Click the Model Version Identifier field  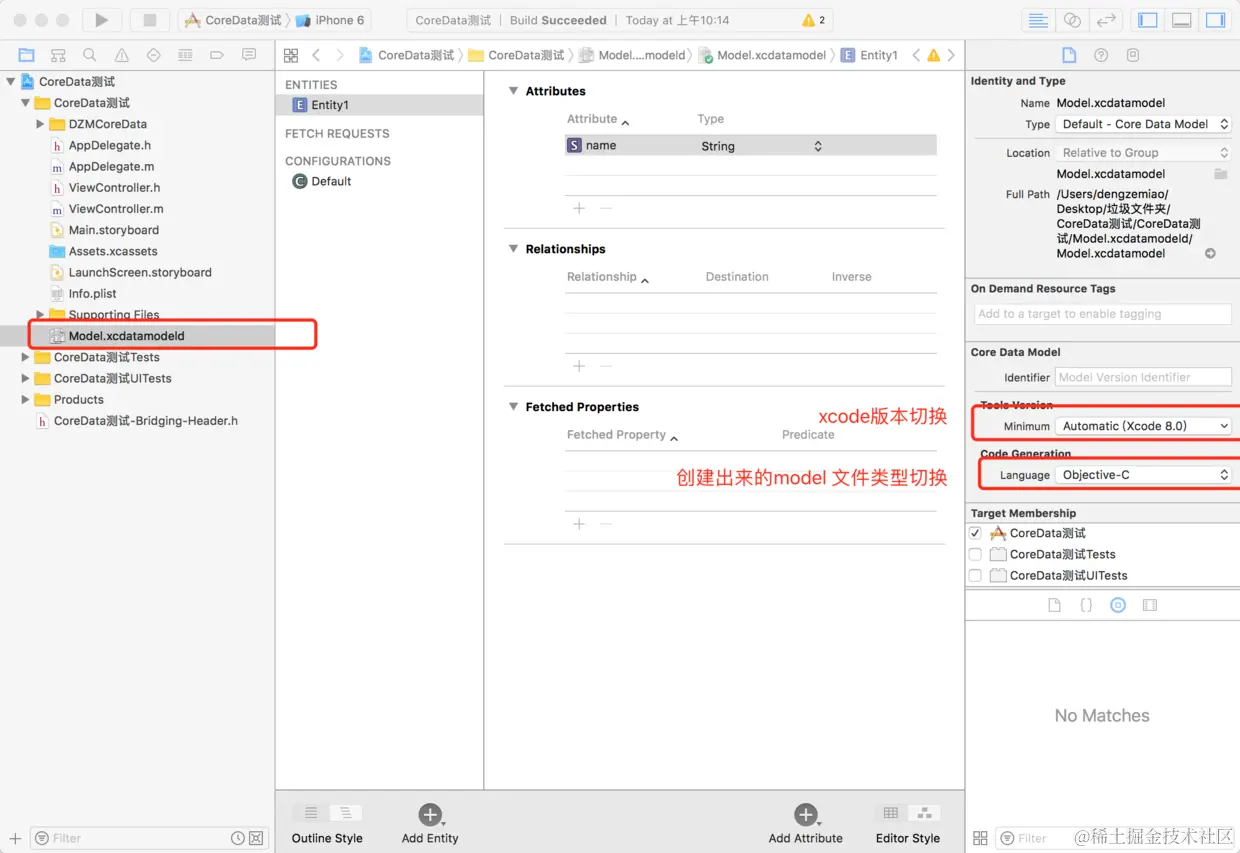[1143, 377]
